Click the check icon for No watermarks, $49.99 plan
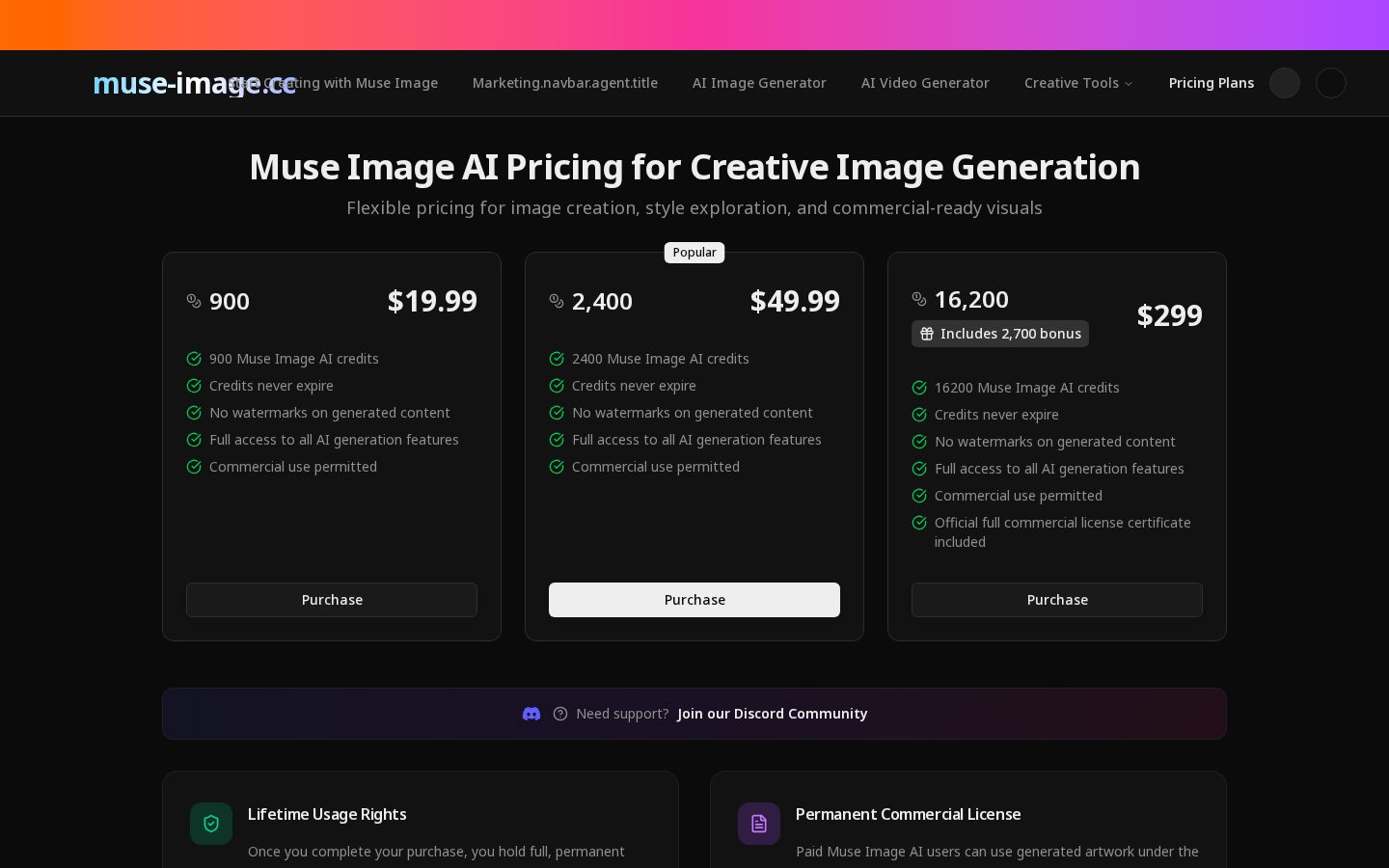This screenshot has height=868, width=1389. point(557,413)
